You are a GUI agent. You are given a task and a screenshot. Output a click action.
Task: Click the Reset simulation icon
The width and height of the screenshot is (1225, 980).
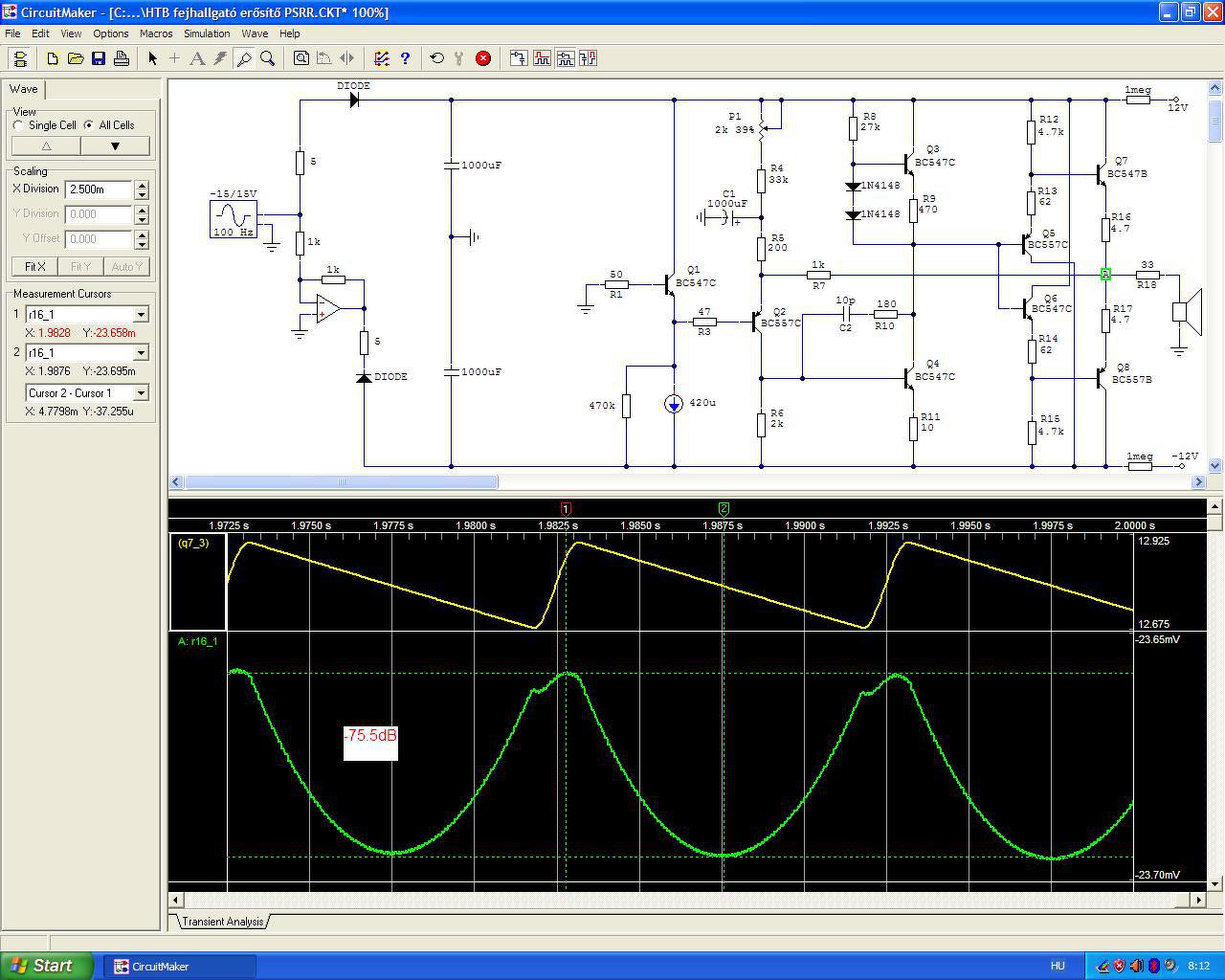[436, 58]
